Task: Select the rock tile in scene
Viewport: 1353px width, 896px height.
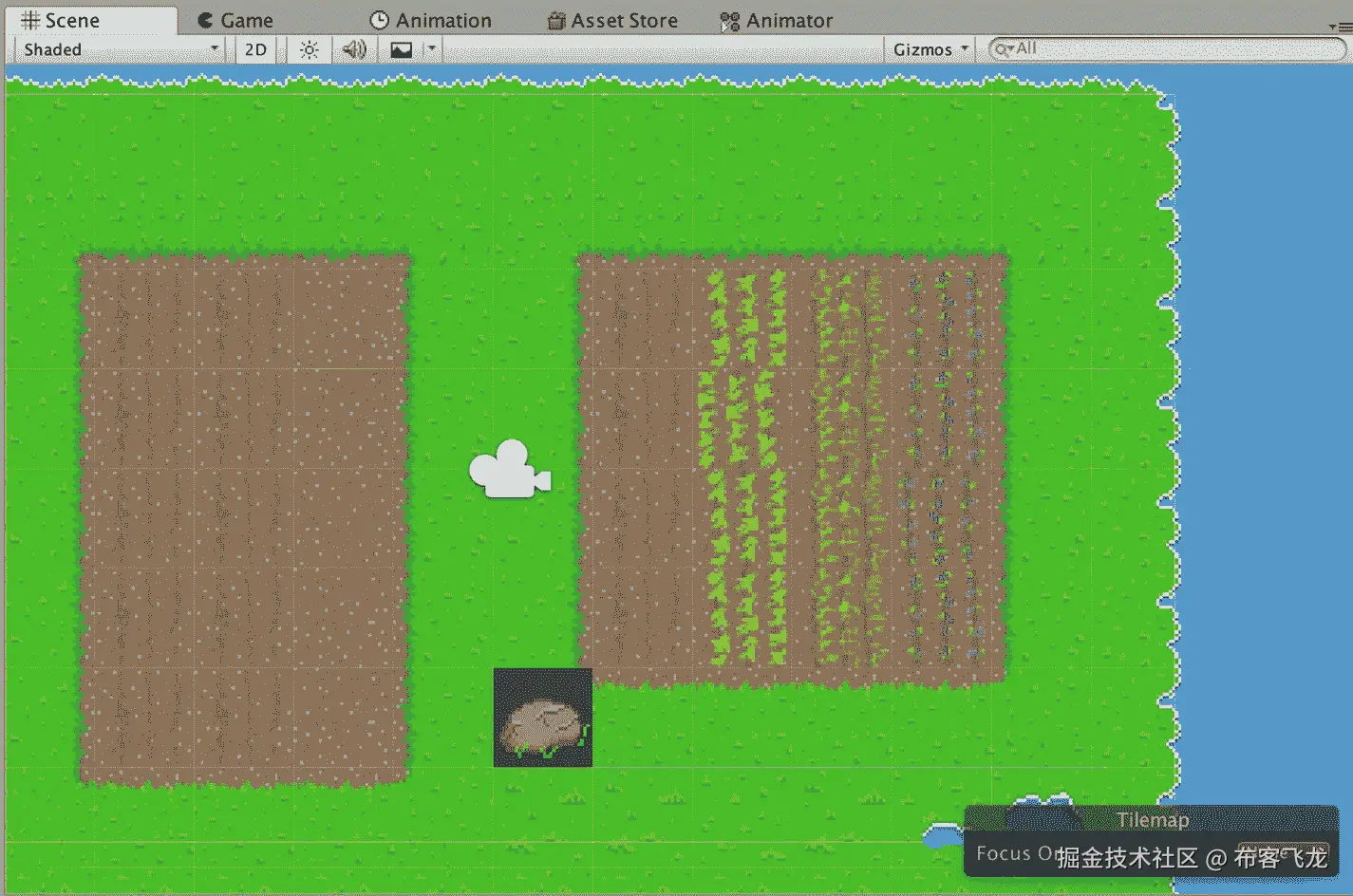Action: (543, 718)
